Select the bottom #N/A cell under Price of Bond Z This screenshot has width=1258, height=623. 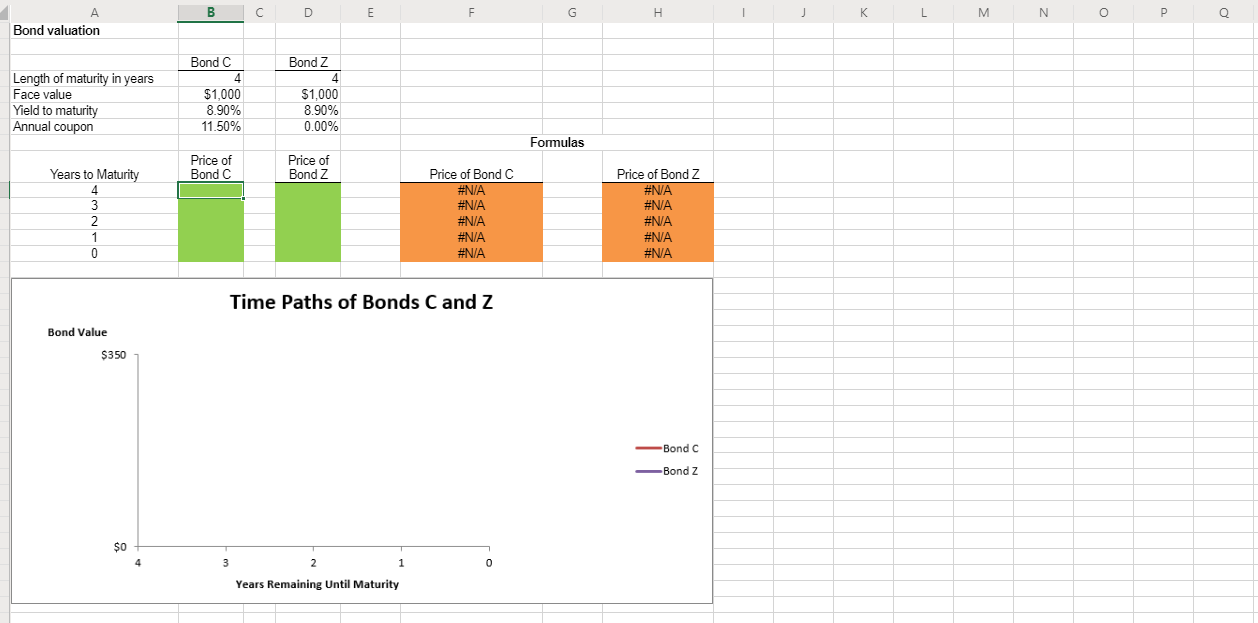657,253
